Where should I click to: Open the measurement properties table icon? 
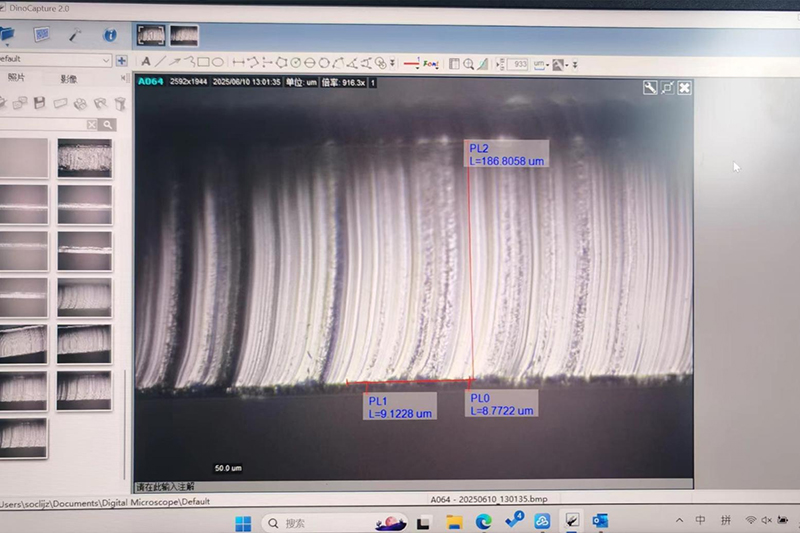454,64
